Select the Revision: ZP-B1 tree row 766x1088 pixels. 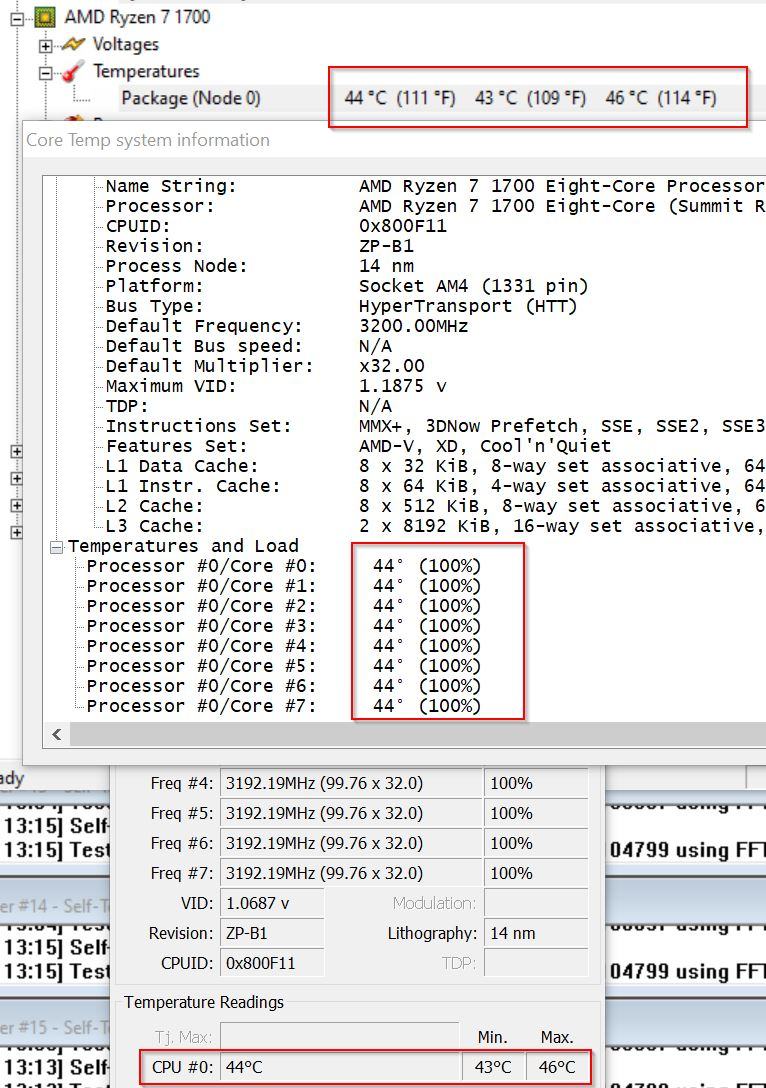pyautogui.click(x=259, y=246)
